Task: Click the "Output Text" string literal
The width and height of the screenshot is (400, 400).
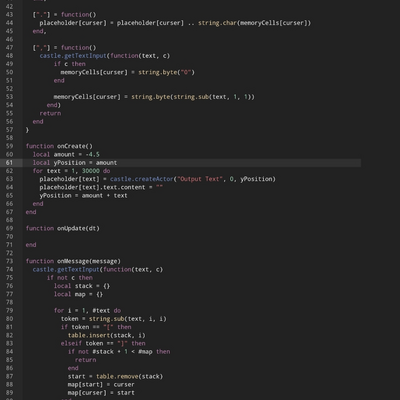Action: click(198, 179)
